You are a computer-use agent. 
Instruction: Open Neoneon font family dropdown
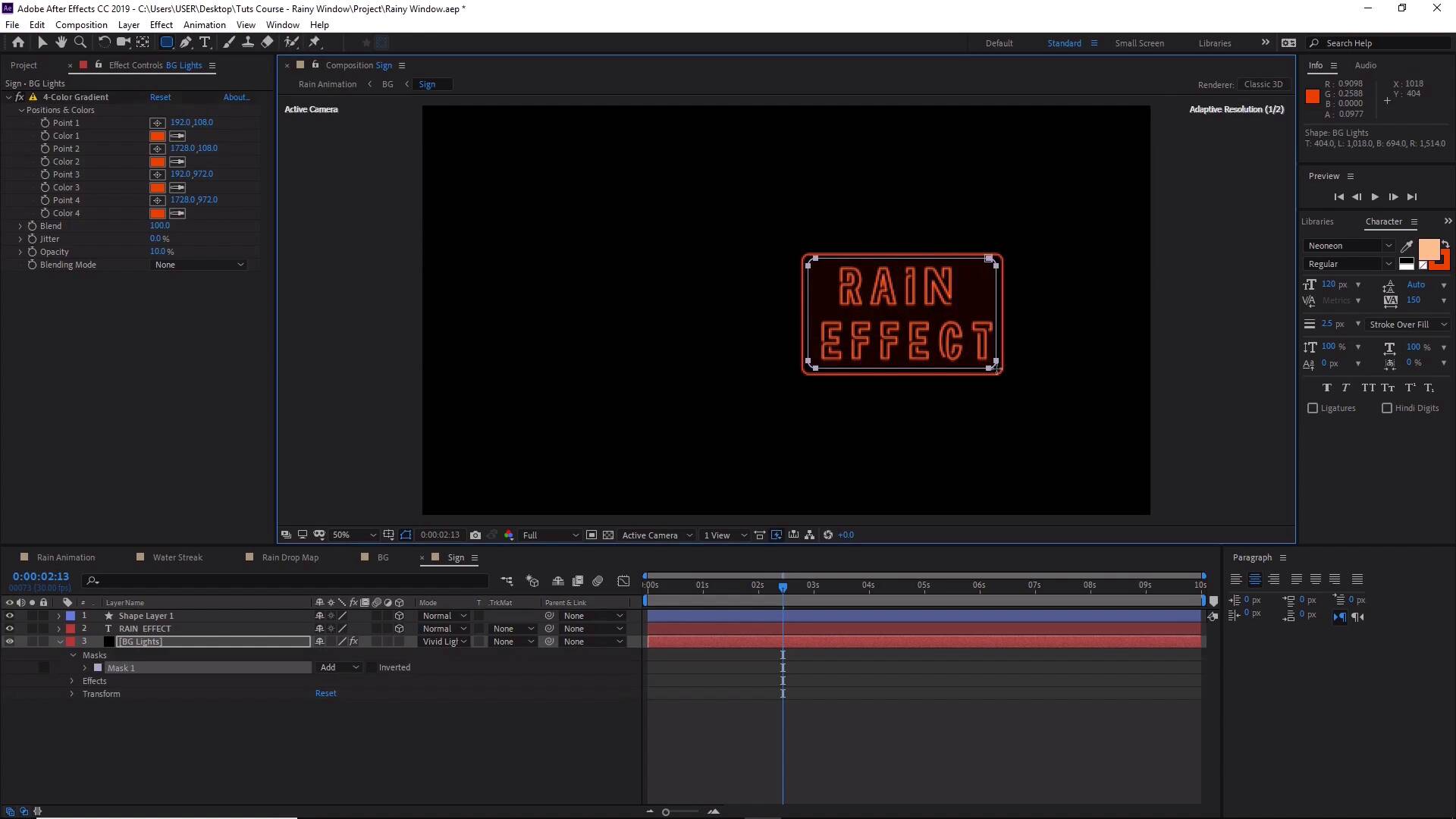1350,246
